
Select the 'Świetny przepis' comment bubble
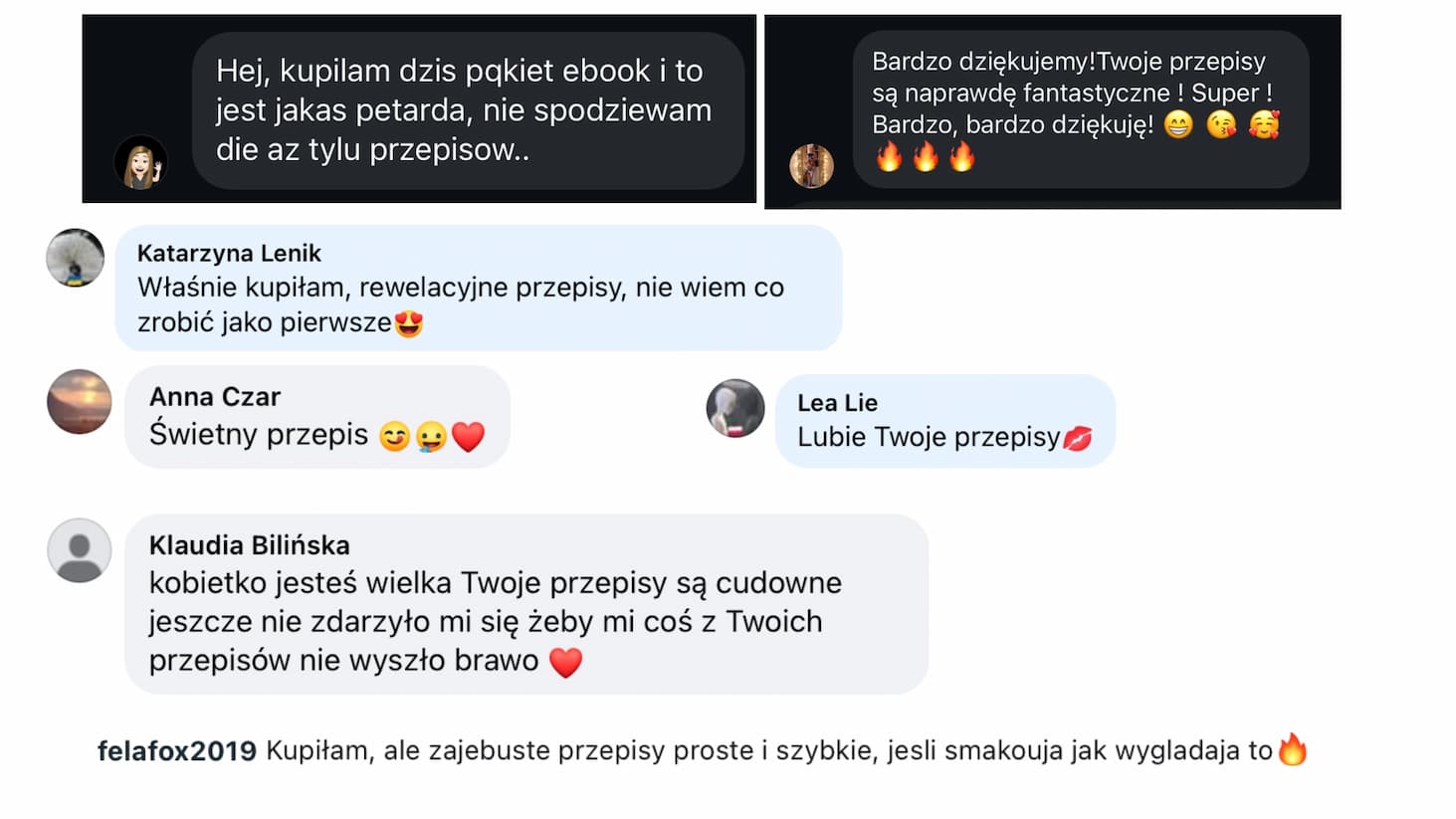pos(317,417)
